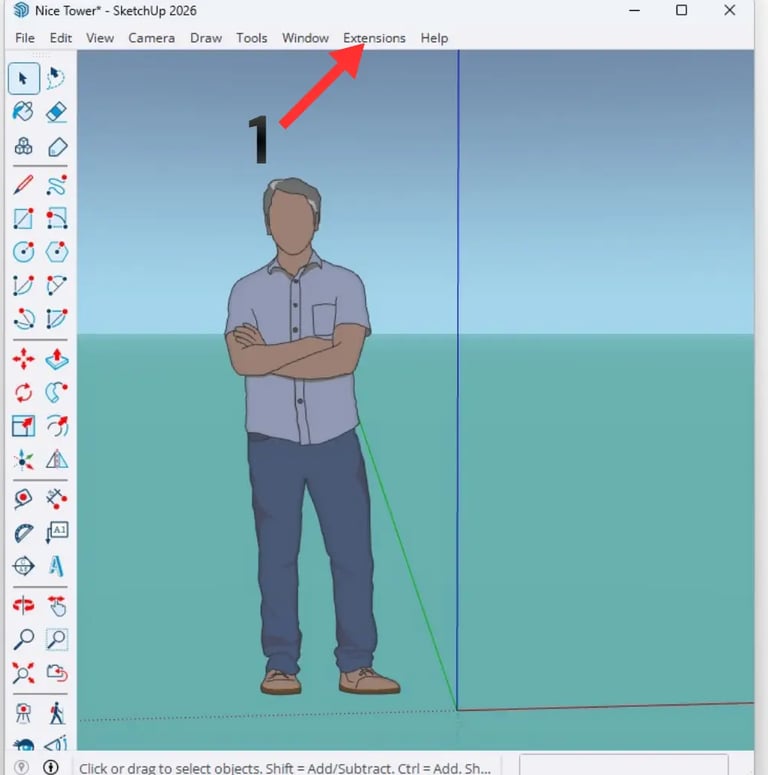Viewport: 768px width, 775px height.
Task: Click the Make Component cubes icon
Action: pos(23,146)
